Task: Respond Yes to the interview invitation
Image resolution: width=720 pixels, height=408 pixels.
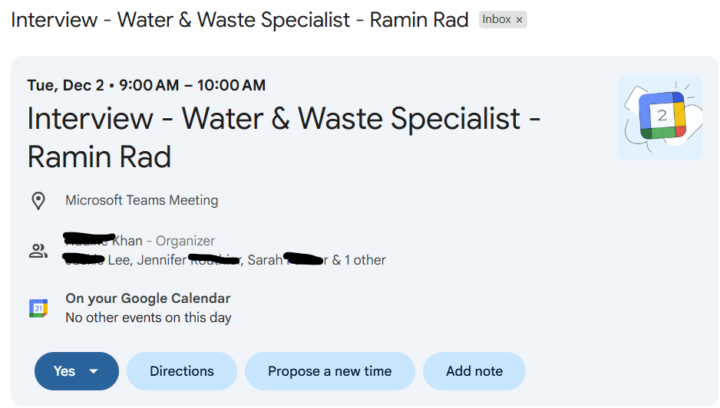Action: pyautogui.click(x=64, y=371)
